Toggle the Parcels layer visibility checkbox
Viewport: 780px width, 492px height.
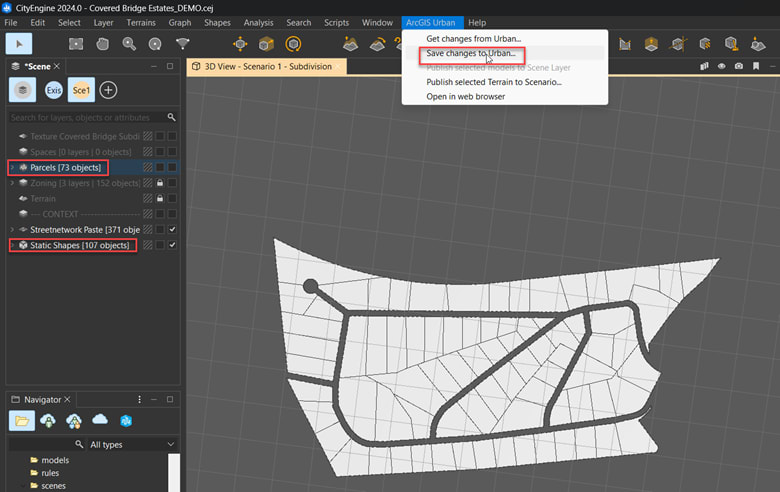coord(172,167)
